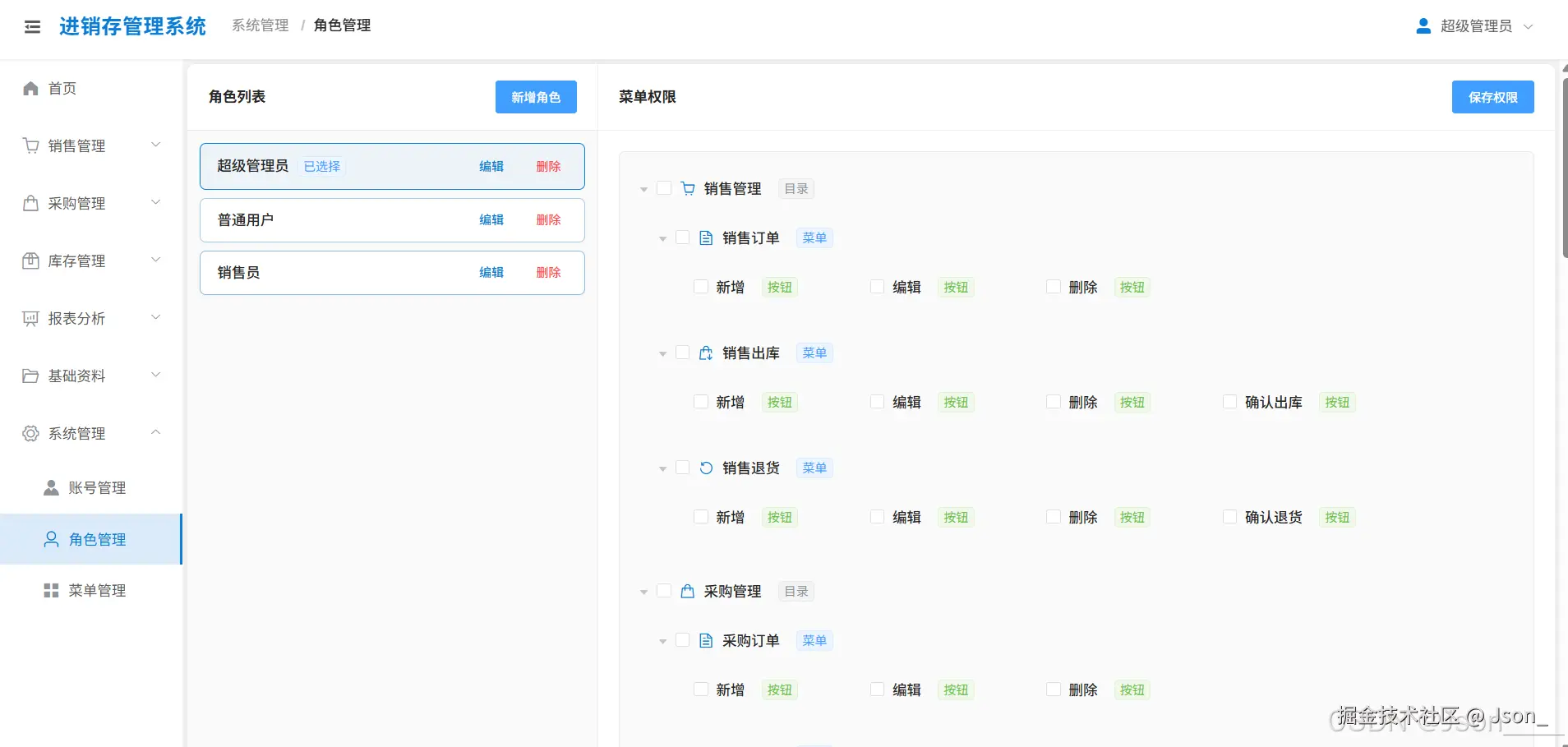Click the person icon beside 账号管理
Viewport: 1568px width, 747px height.
51,487
